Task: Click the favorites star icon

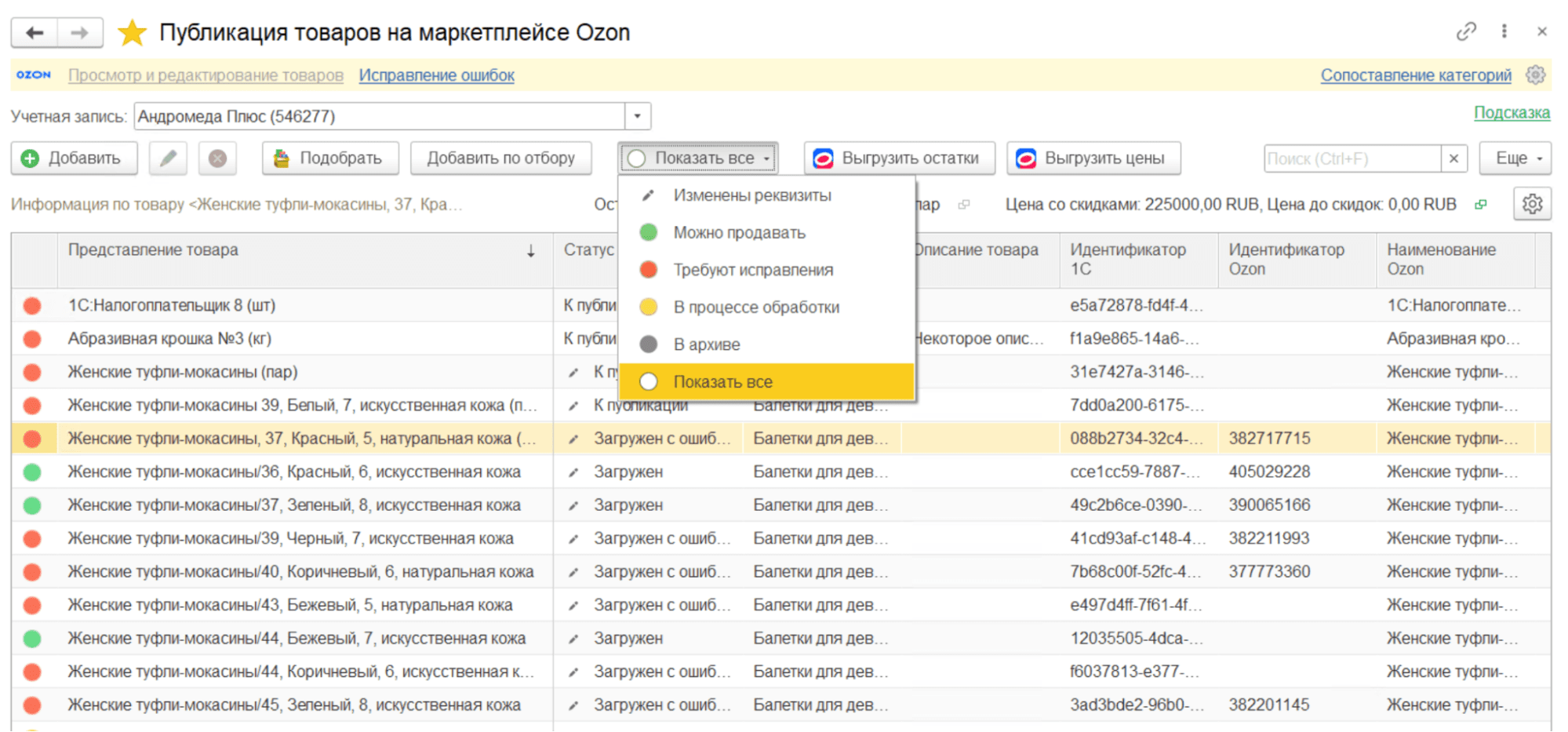Action: (x=132, y=33)
